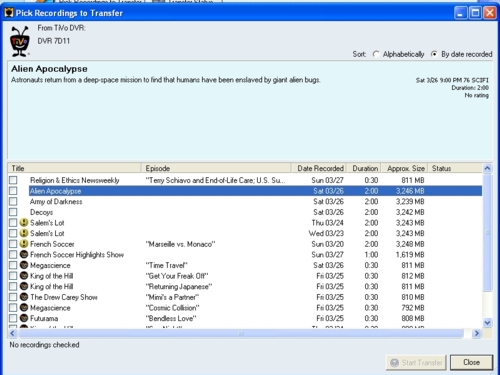
Task: Click the Religion & Ethics Newsweekly title
Action: click(x=75, y=180)
